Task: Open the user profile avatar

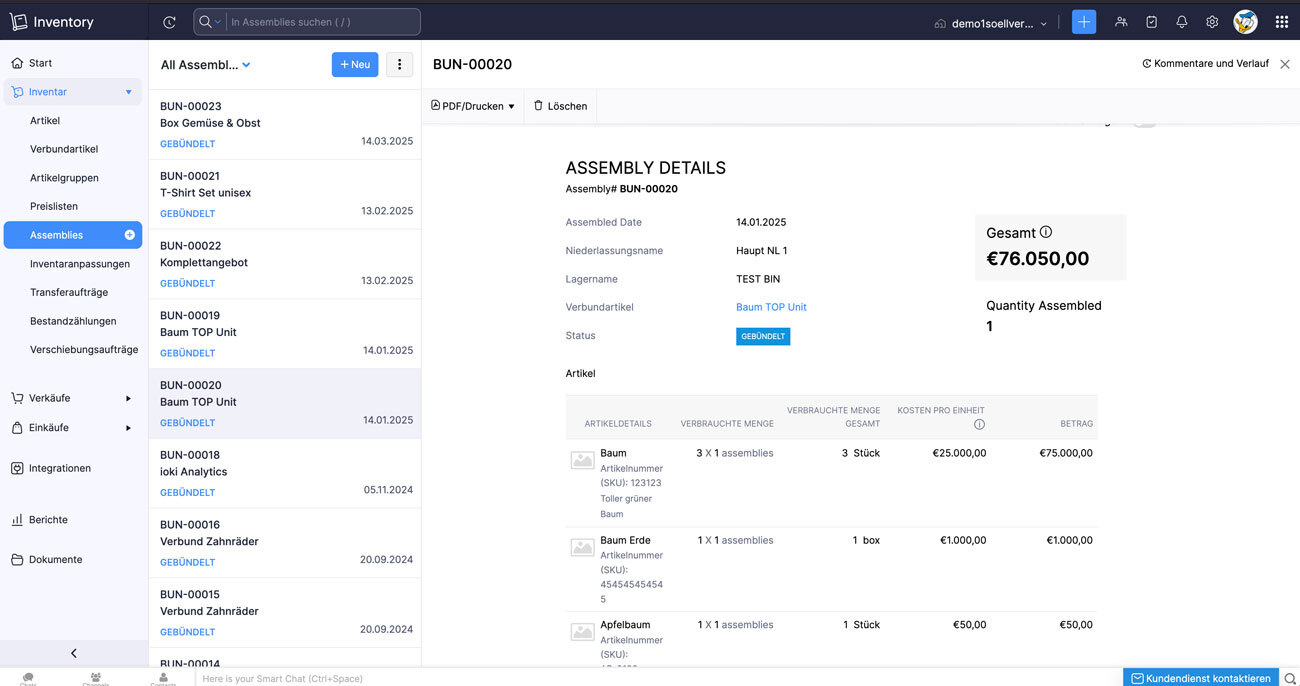Action: (1245, 22)
